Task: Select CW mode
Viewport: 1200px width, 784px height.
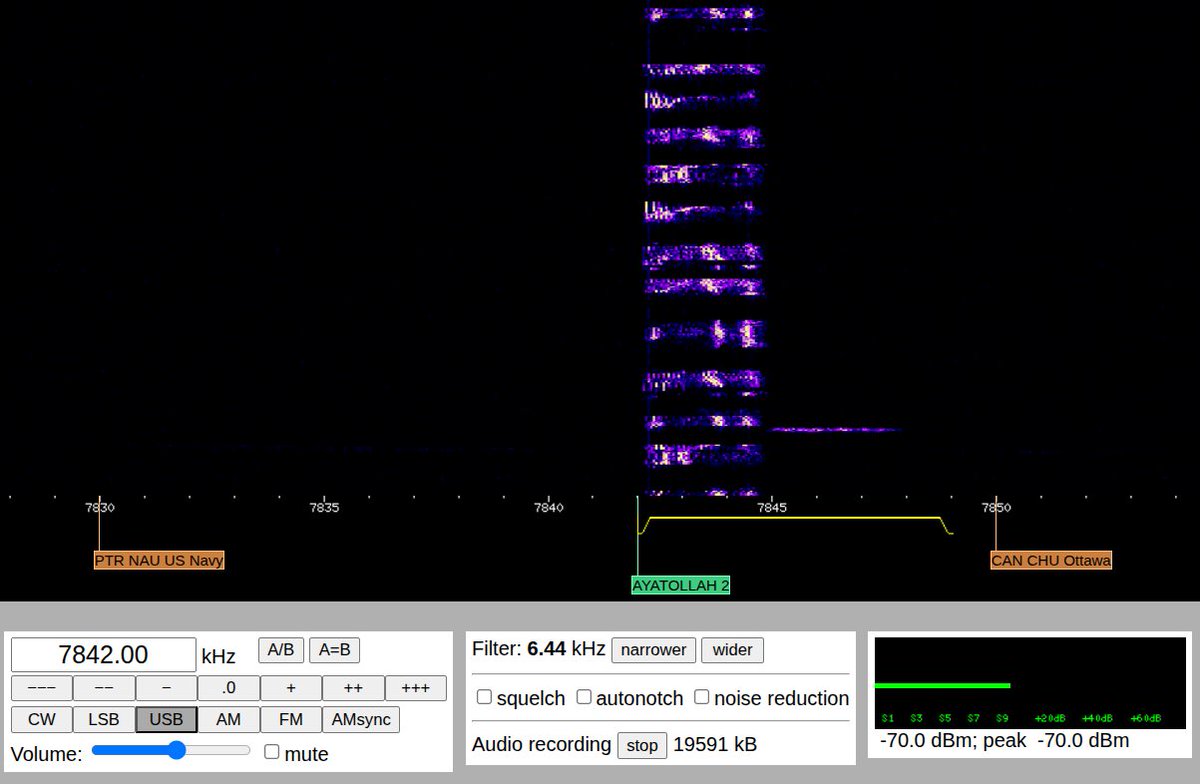Action: 42,720
